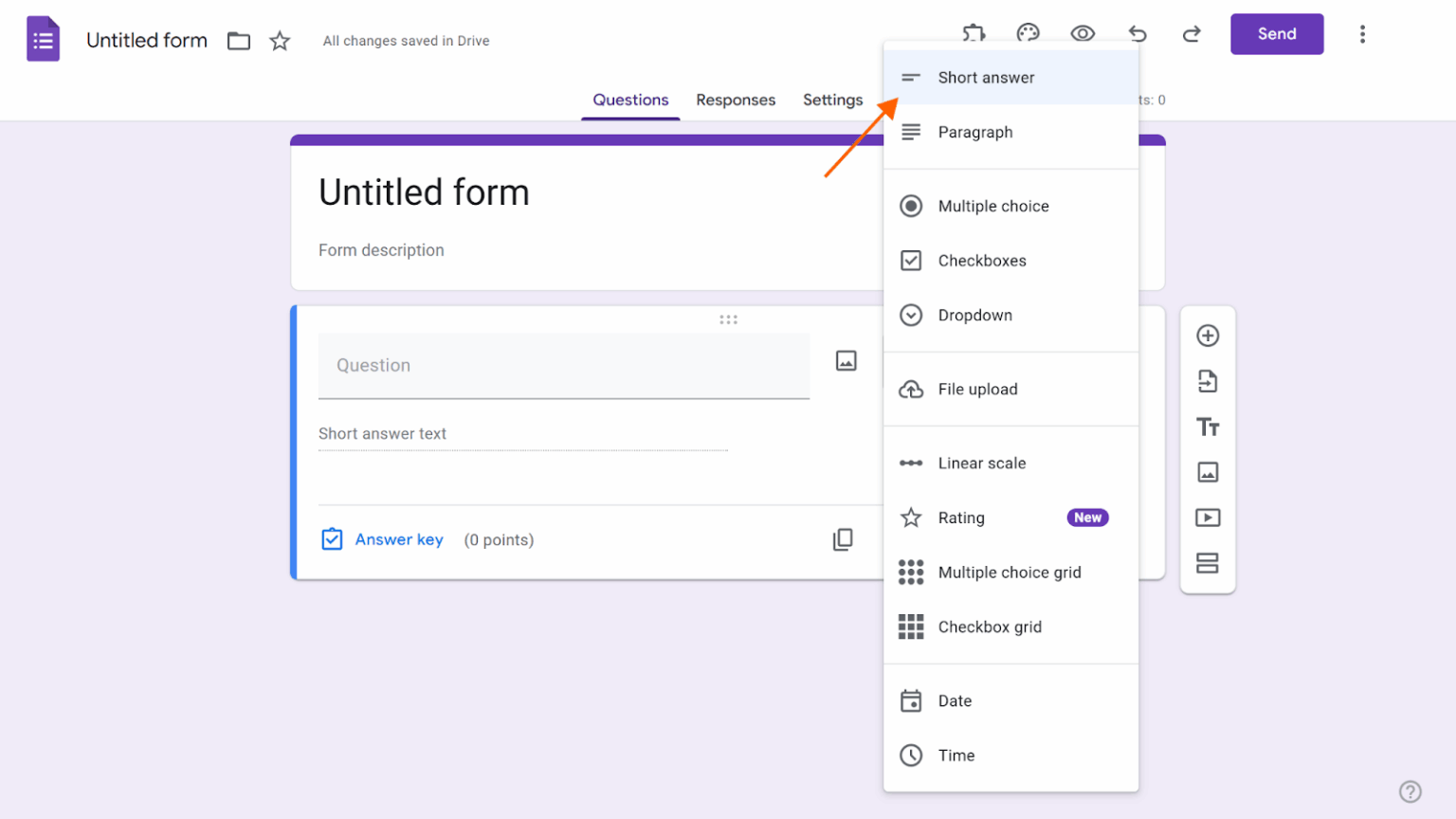1456x819 pixels.
Task: Click the Send button
Action: point(1276,33)
